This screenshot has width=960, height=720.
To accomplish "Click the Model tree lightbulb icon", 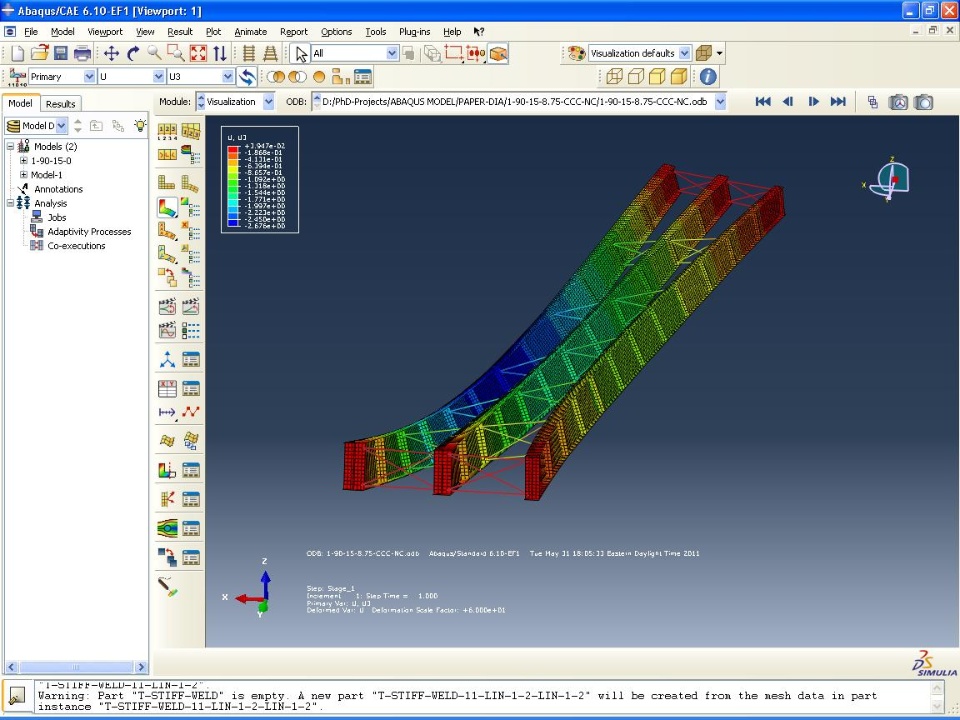I will (140, 126).
